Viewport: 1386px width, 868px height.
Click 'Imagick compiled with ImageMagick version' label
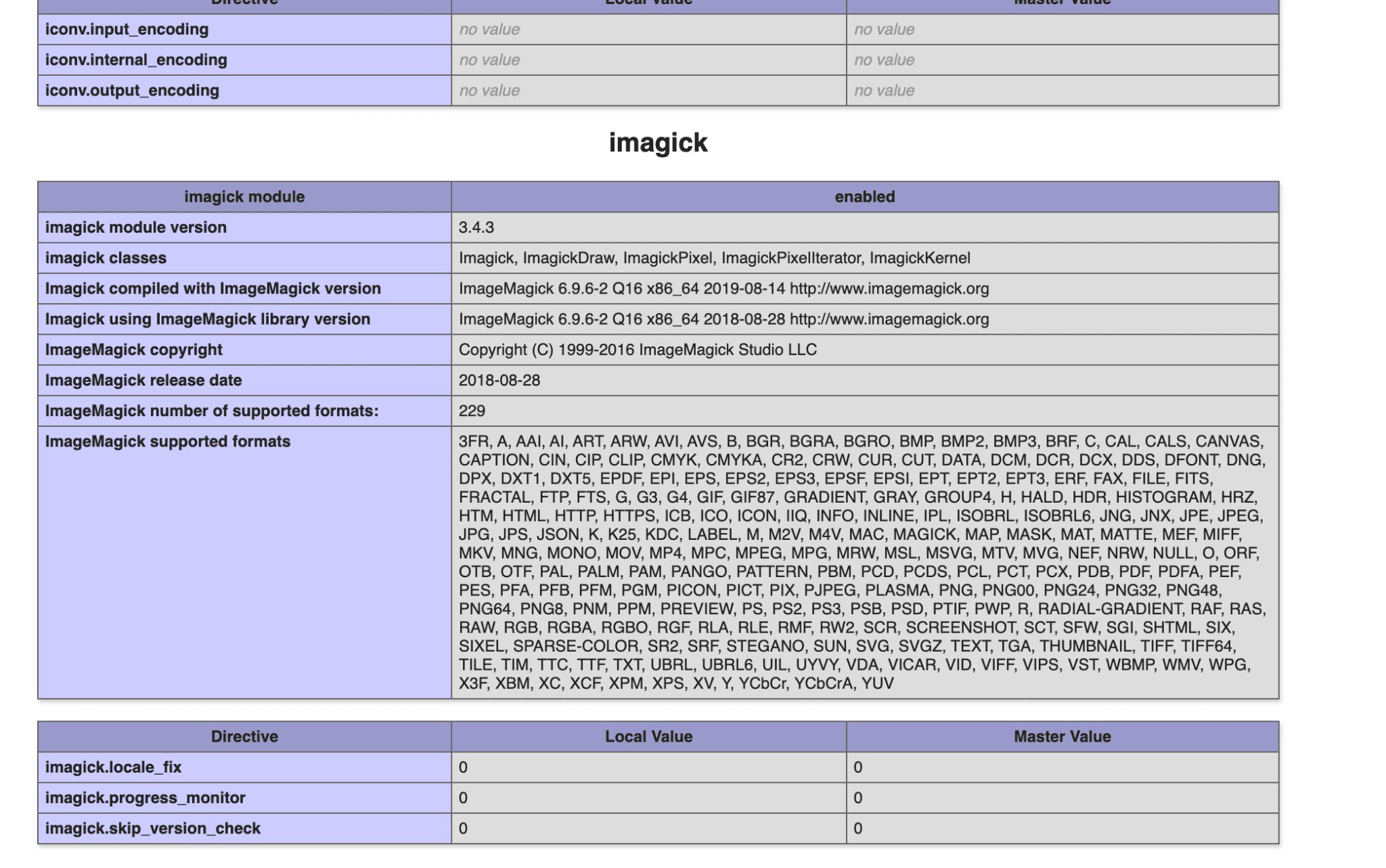pyautogui.click(x=213, y=288)
